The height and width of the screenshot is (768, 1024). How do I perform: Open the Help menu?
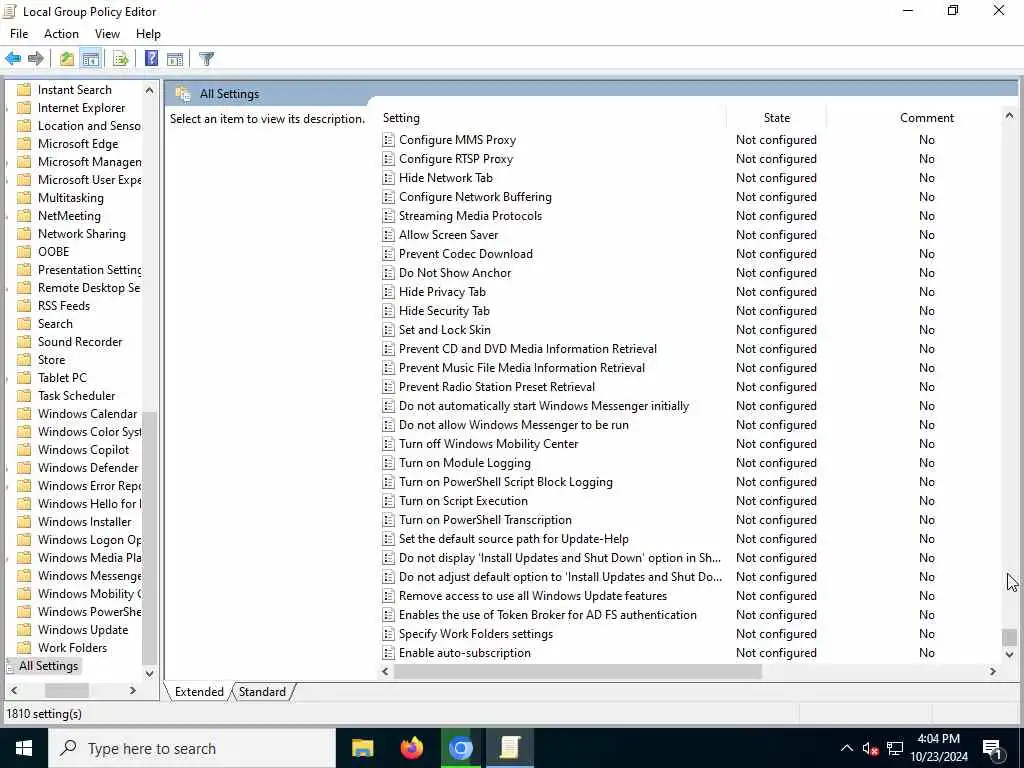(x=148, y=34)
